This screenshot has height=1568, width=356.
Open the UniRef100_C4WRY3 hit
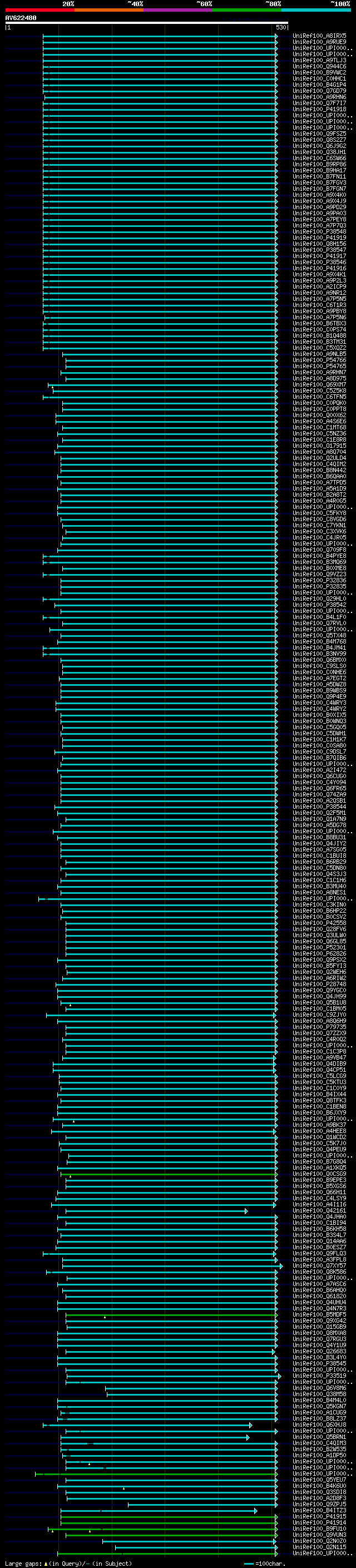click(x=319, y=703)
